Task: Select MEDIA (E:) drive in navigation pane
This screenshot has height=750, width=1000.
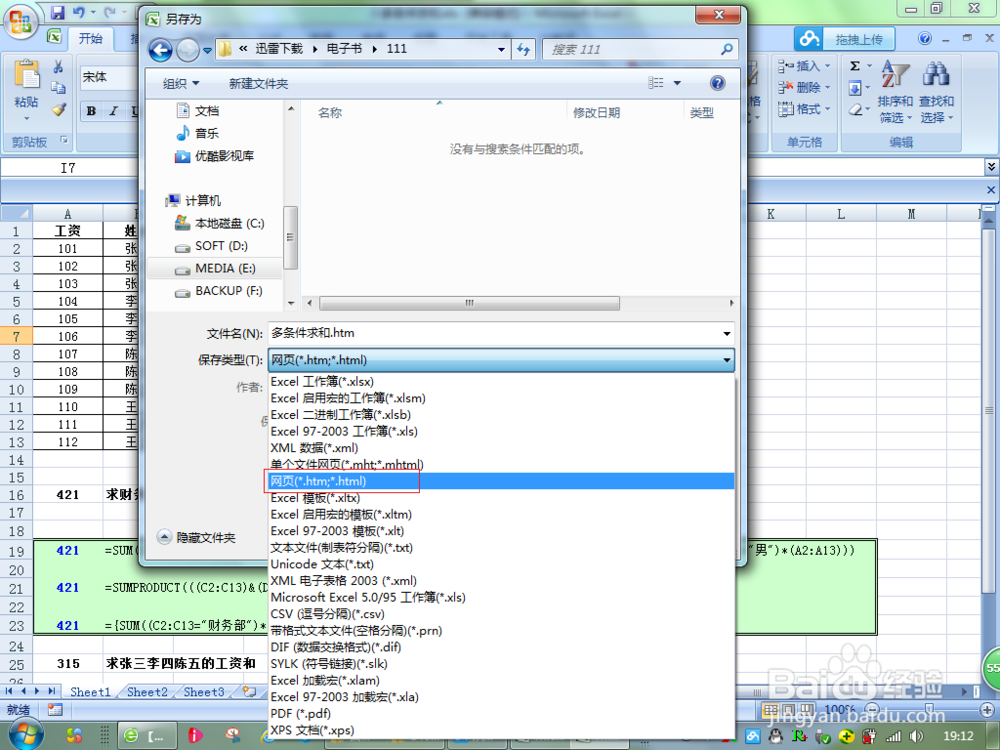Action: pos(215,268)
